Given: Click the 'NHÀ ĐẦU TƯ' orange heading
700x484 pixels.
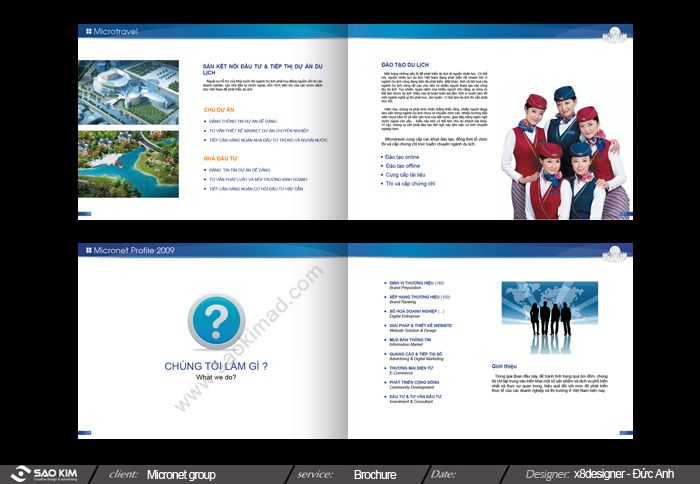Looking at the screenshot, I should pyautogui.click(x=221, y=158).
